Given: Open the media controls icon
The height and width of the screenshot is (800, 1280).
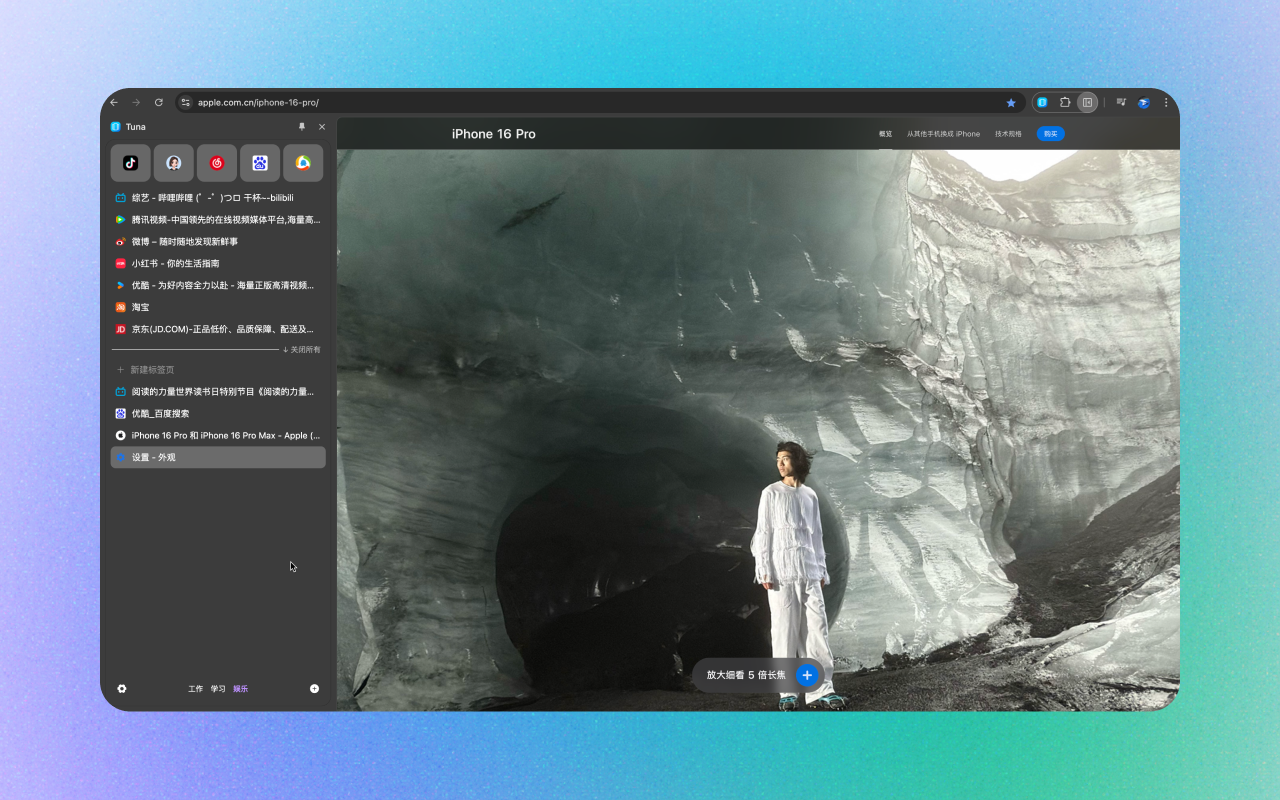Looking at the screenshot, I should (x=1121, y=102).
